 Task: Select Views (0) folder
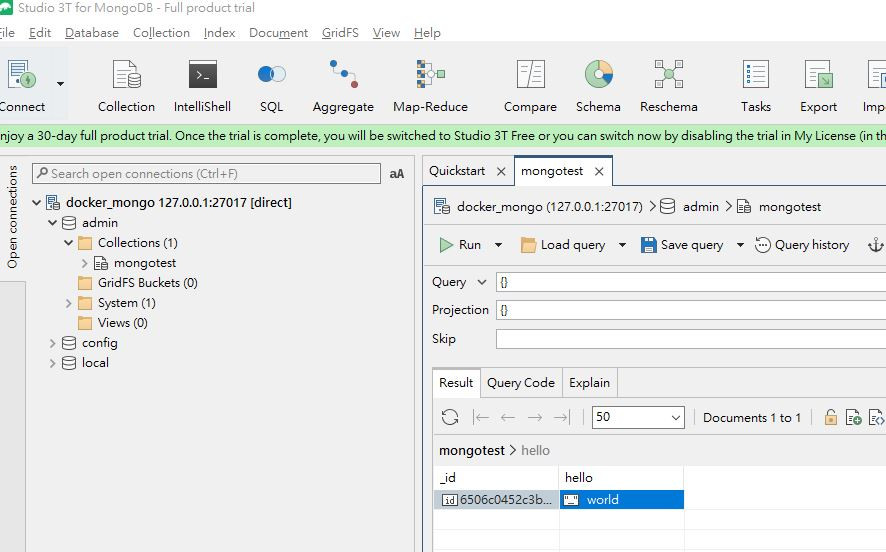click(x=123, y=323)
